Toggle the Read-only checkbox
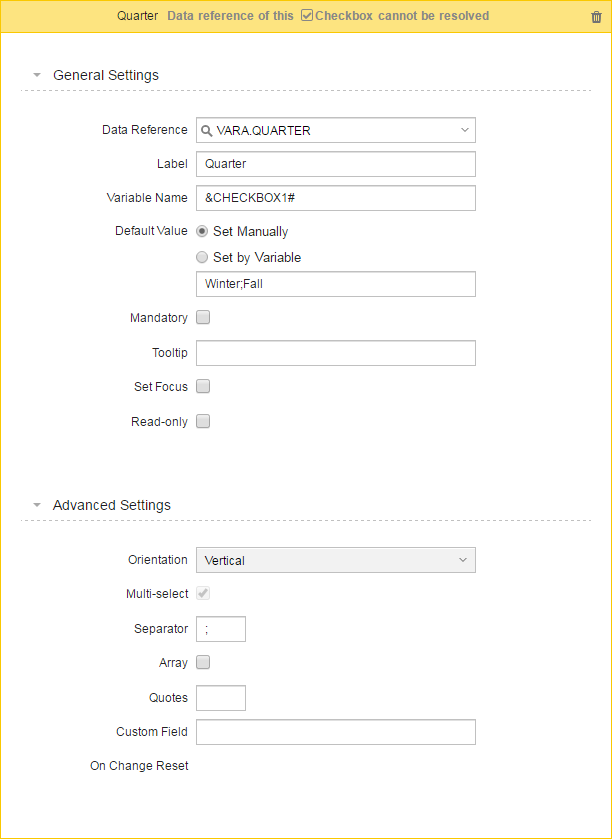Image resolution: width=612 pixels, height=839 pixels. tap(203, 422)
